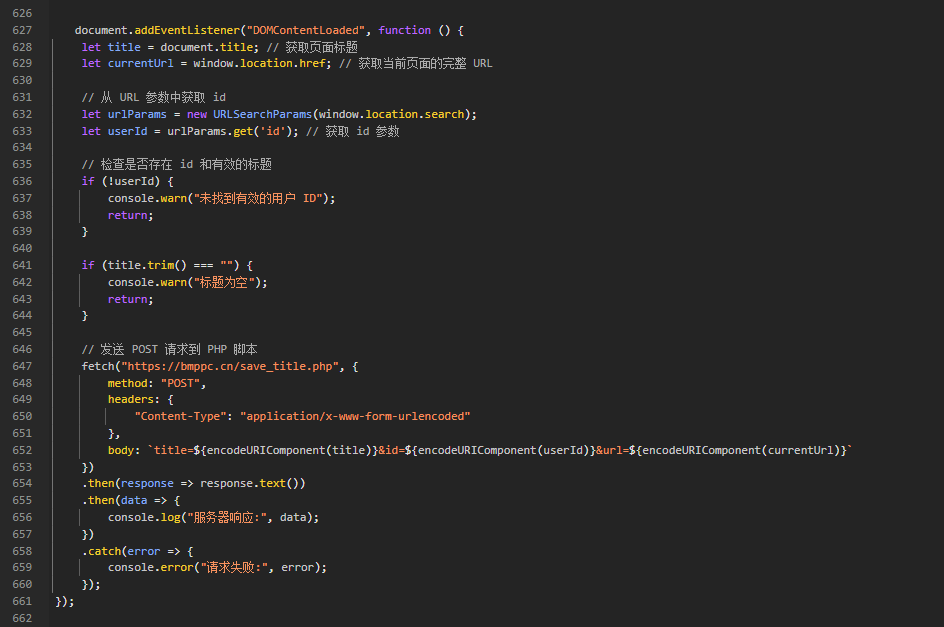Click fetch on line 647
Viewport: 944px width, 627px height.
[98, 366]
